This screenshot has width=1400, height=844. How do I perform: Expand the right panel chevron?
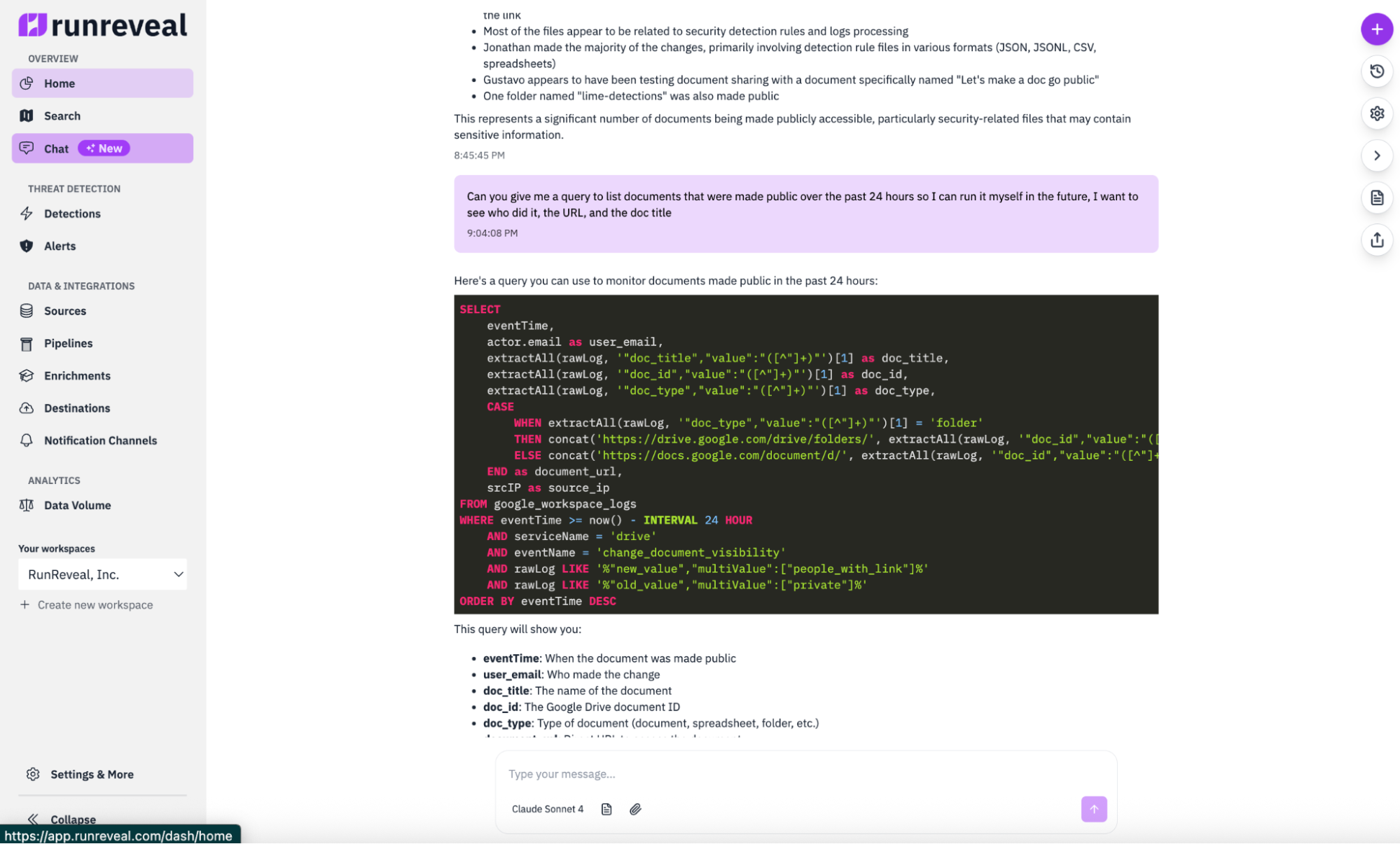(1377, 155)
